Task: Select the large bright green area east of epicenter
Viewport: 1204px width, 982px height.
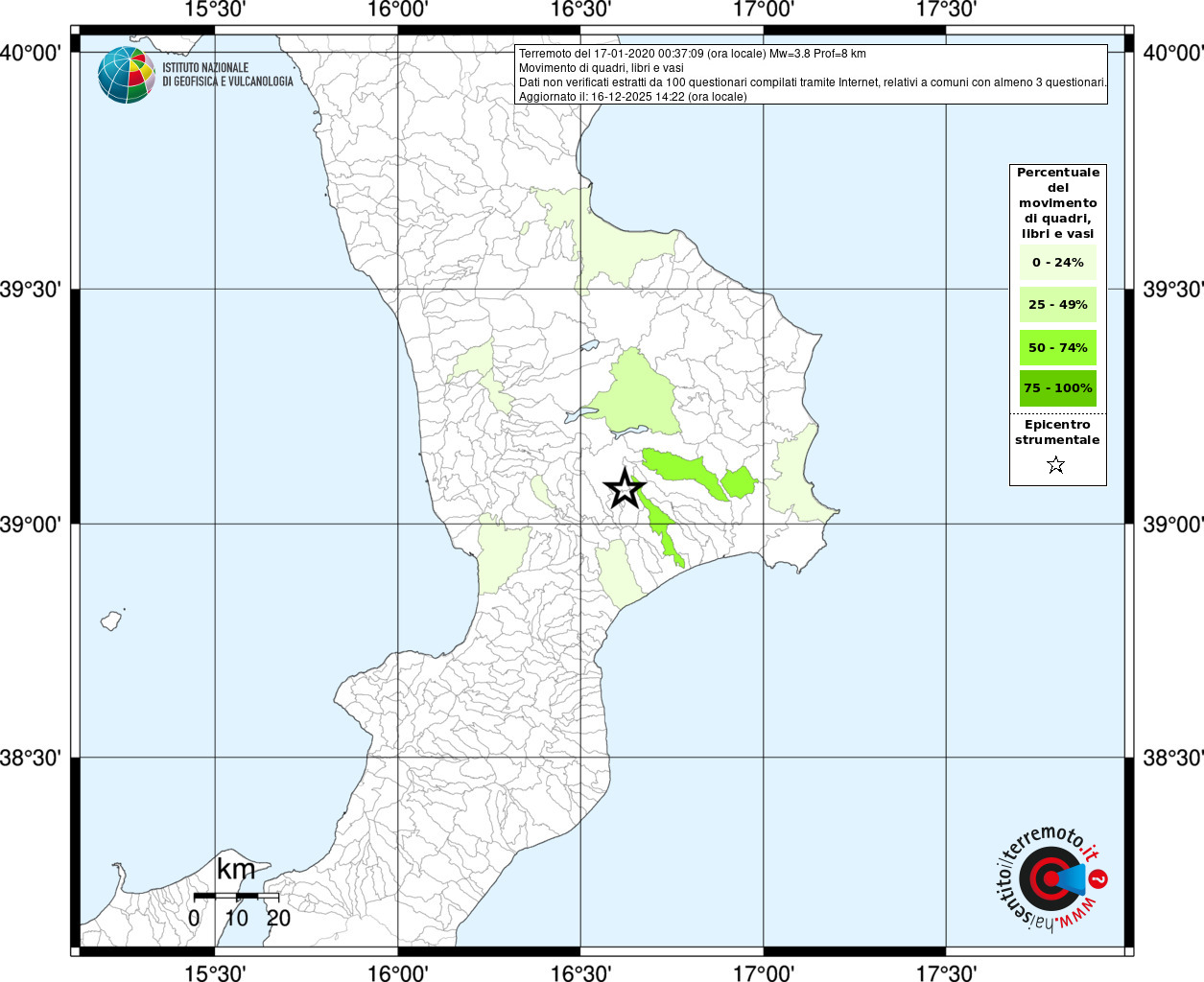Action: click(x=685, y=471)
